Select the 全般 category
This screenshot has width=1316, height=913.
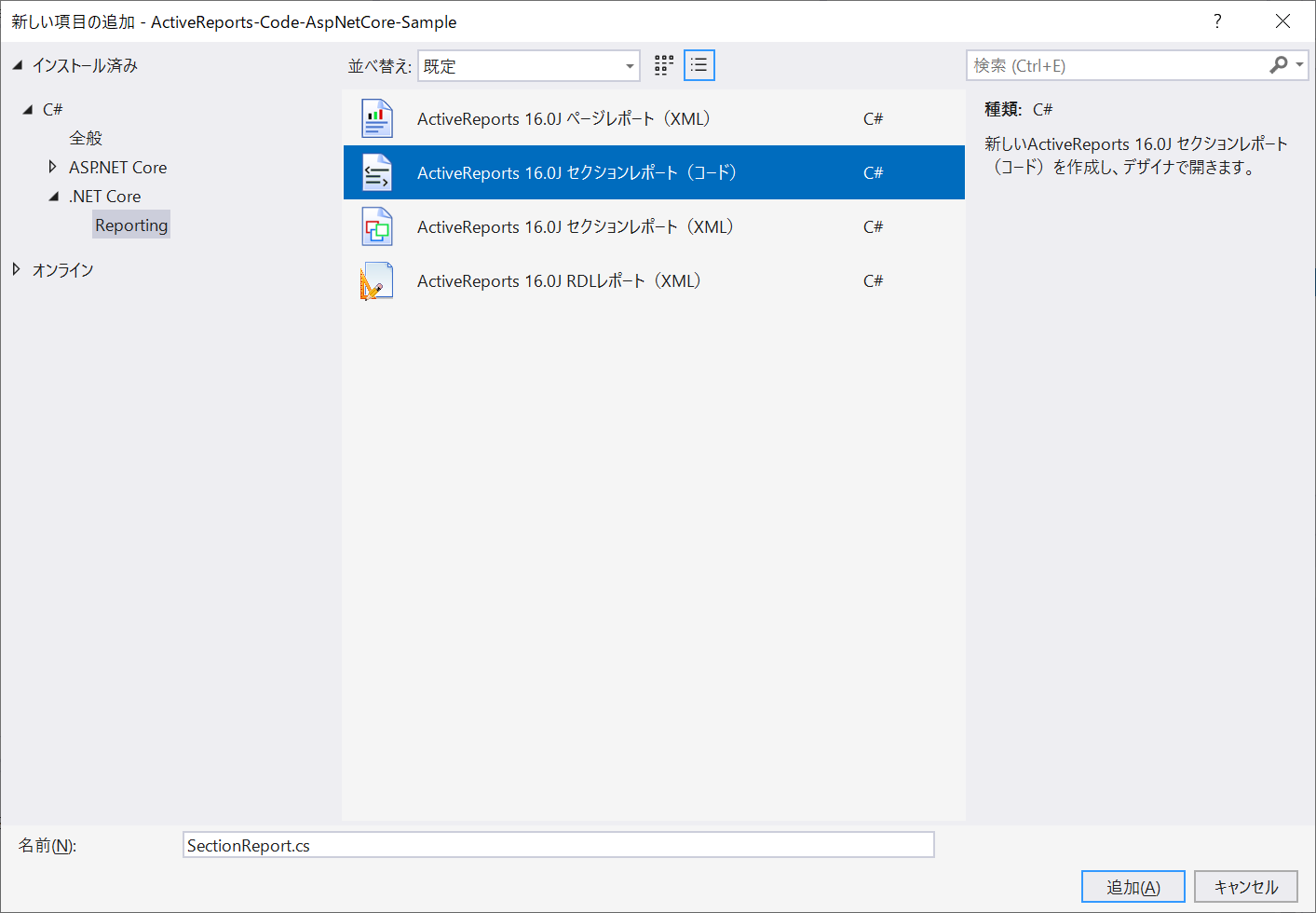(86, 138)
